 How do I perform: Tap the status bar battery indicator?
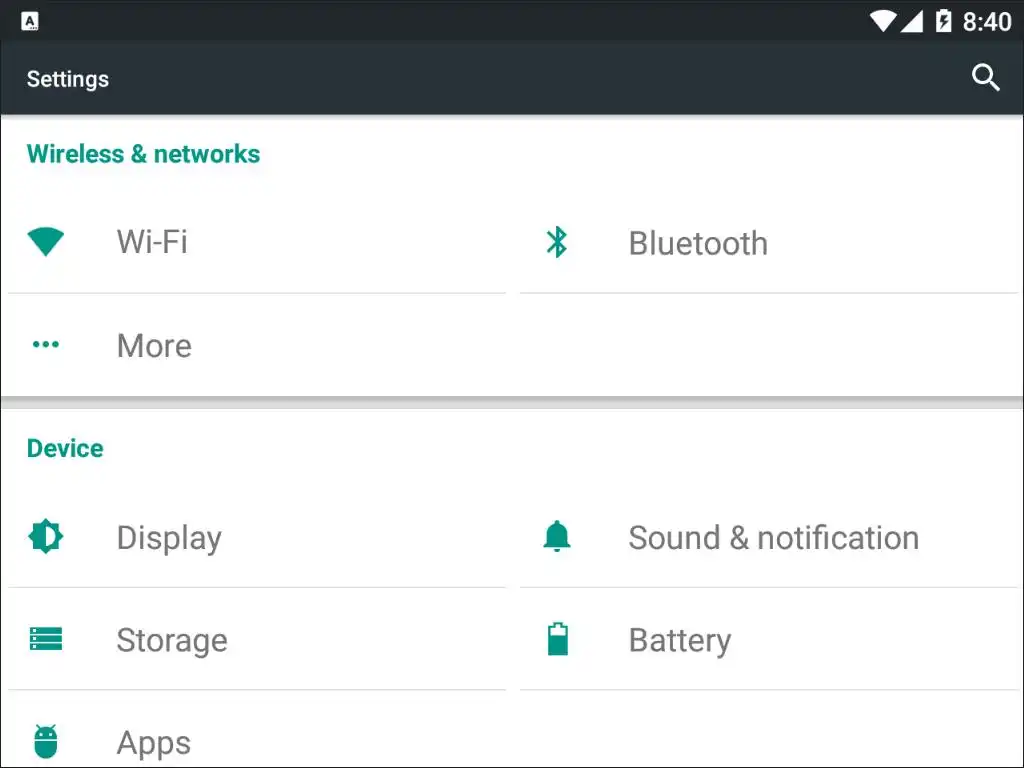pos(943,21)
